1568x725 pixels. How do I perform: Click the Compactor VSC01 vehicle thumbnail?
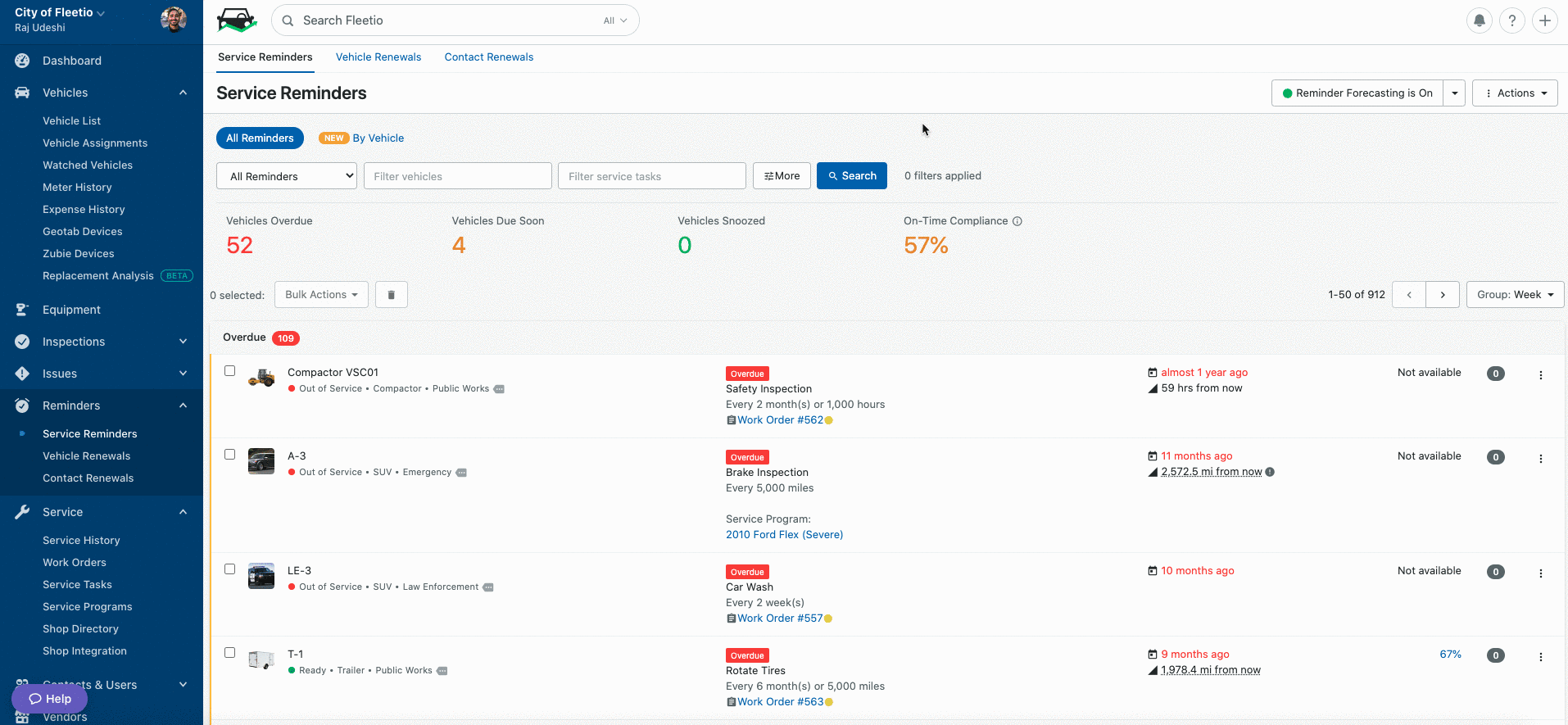click(261, 378)
